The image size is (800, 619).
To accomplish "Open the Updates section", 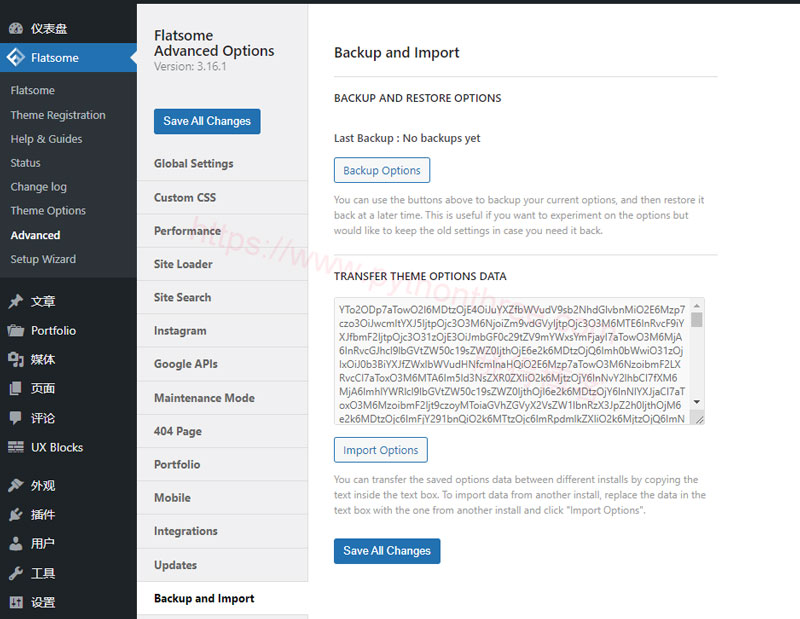I will click(222, 565).
